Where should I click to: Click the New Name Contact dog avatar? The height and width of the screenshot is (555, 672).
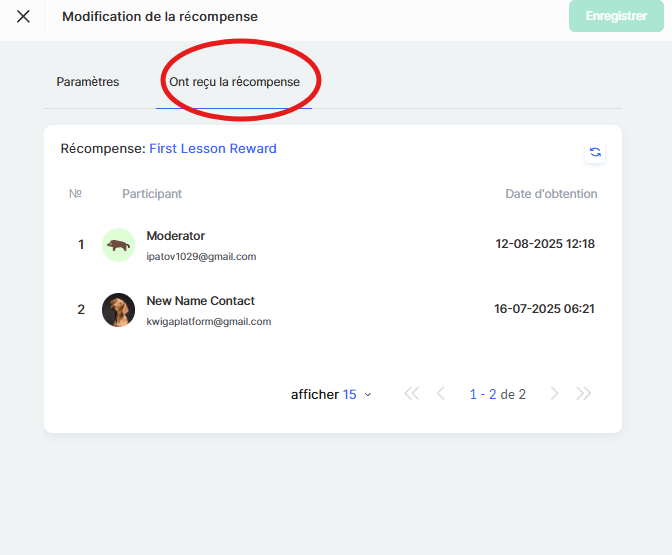(x=118, y=310)
